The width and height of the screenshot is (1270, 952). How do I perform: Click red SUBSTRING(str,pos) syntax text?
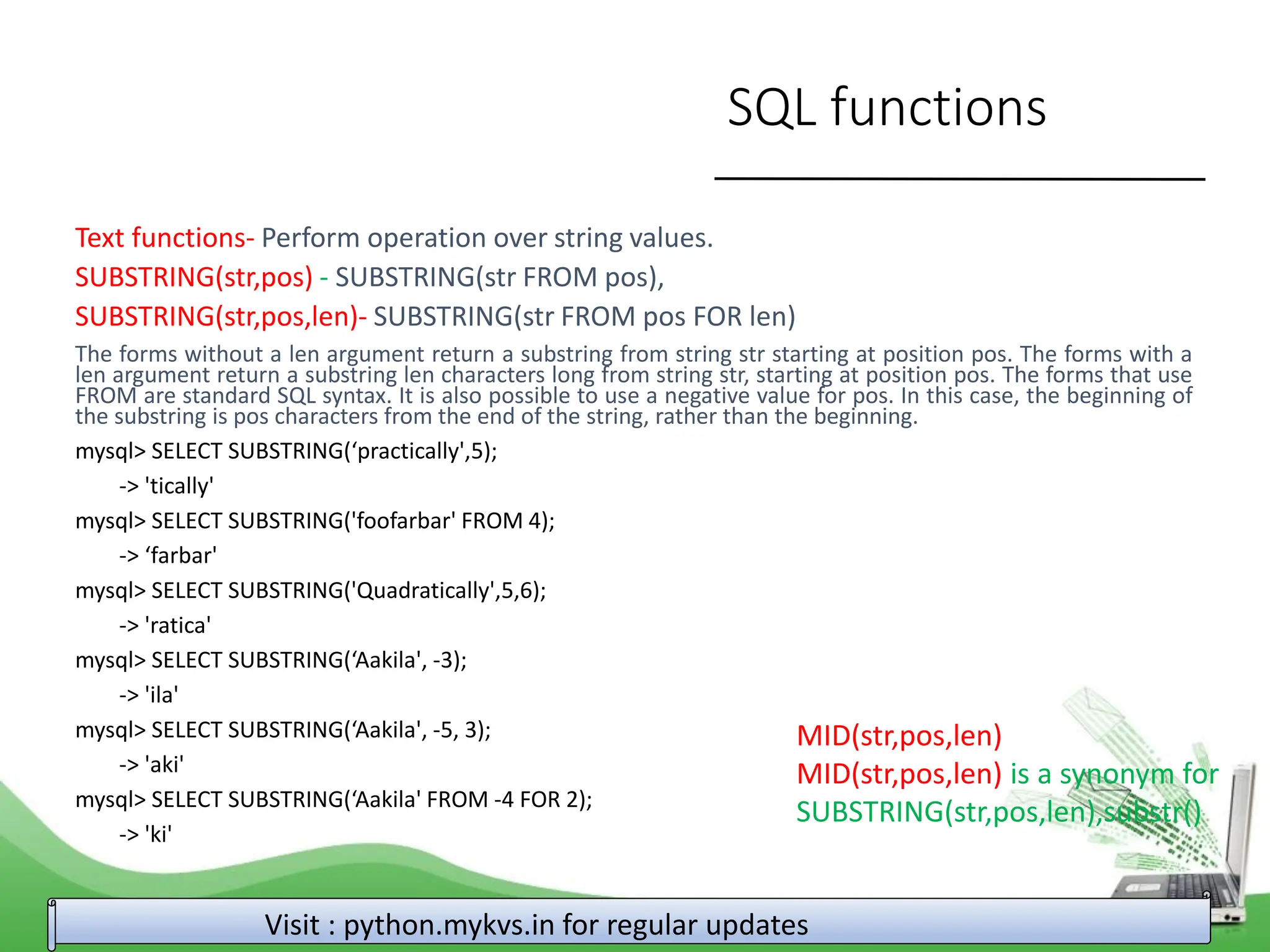[x=193, y=277]
